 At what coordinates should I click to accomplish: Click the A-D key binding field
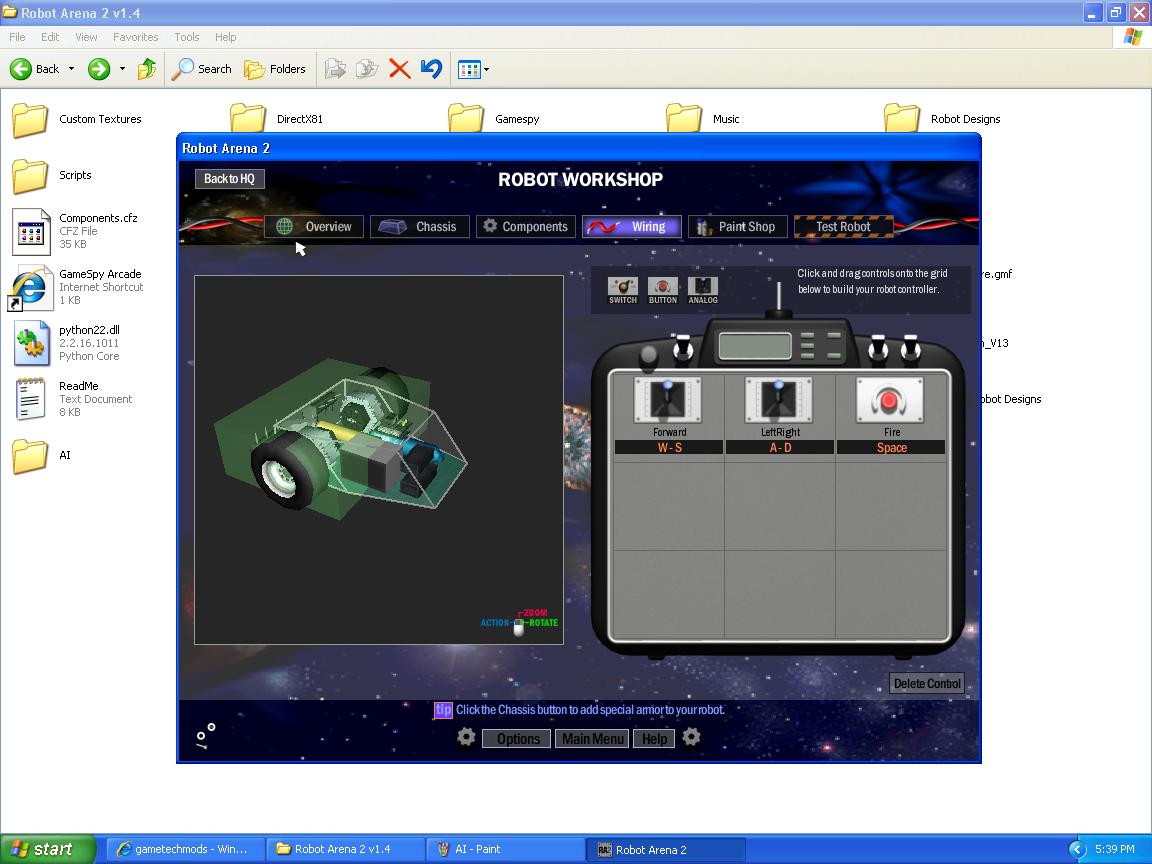pos(780,447)
